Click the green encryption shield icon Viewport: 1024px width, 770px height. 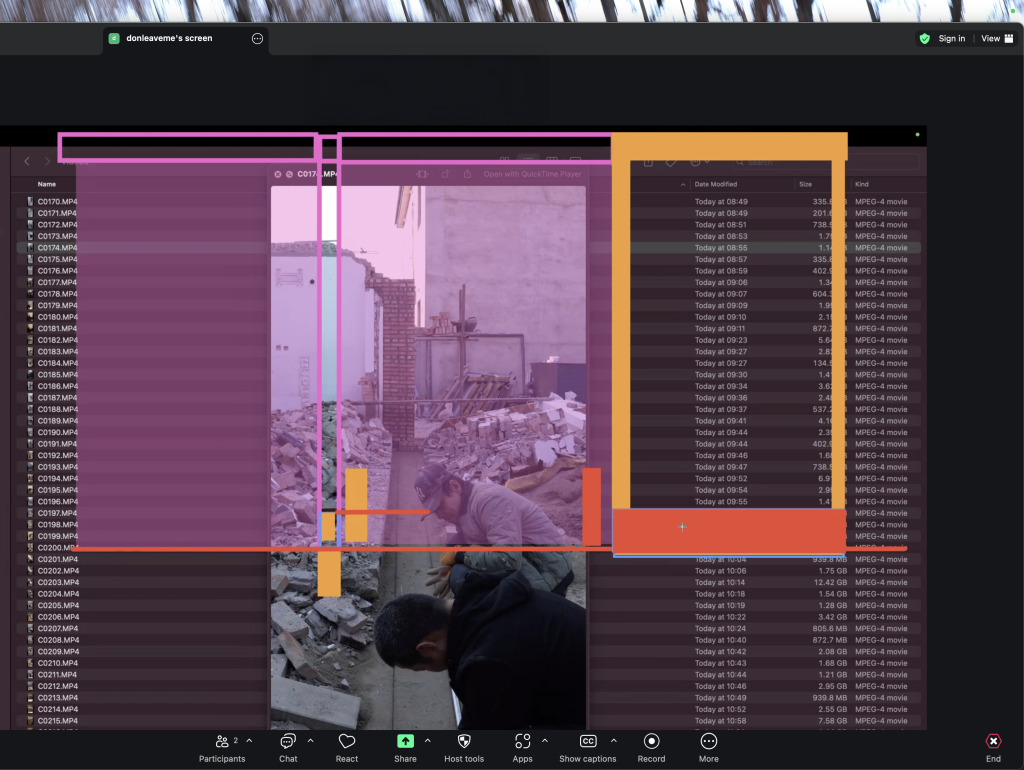[925, 39]
